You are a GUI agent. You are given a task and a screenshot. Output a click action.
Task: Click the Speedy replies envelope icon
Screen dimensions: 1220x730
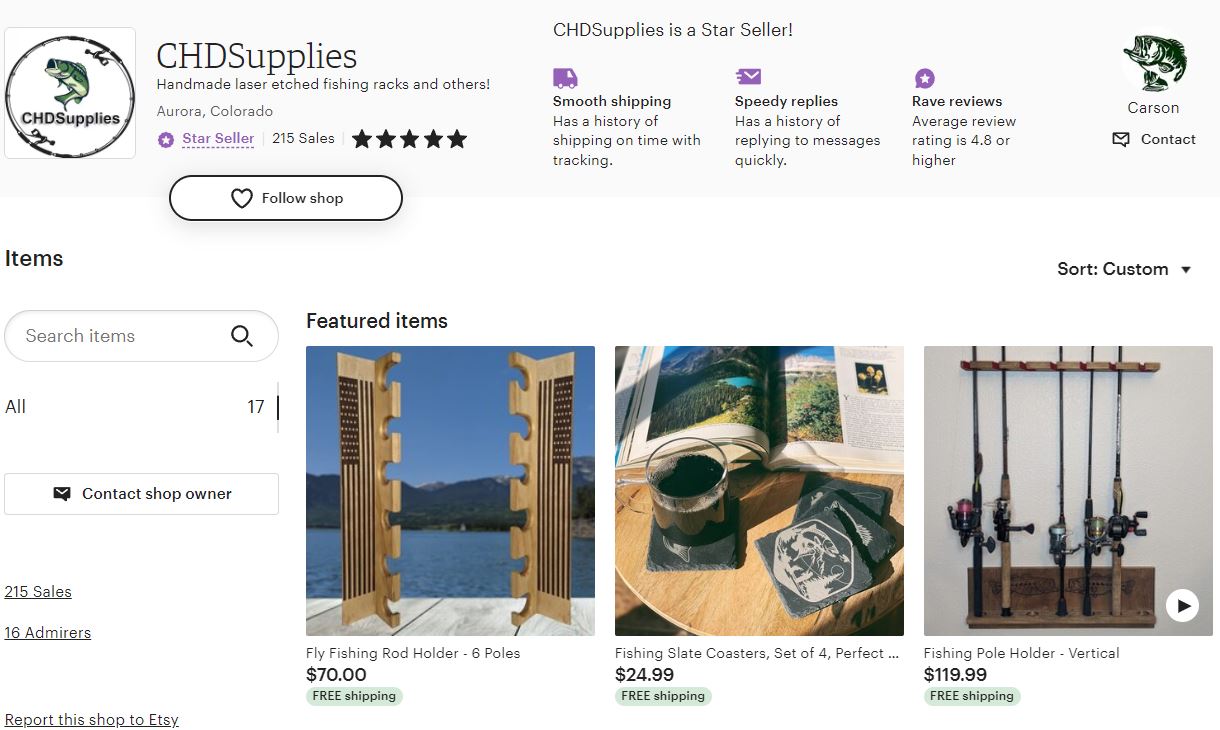[x=748, y=77]
